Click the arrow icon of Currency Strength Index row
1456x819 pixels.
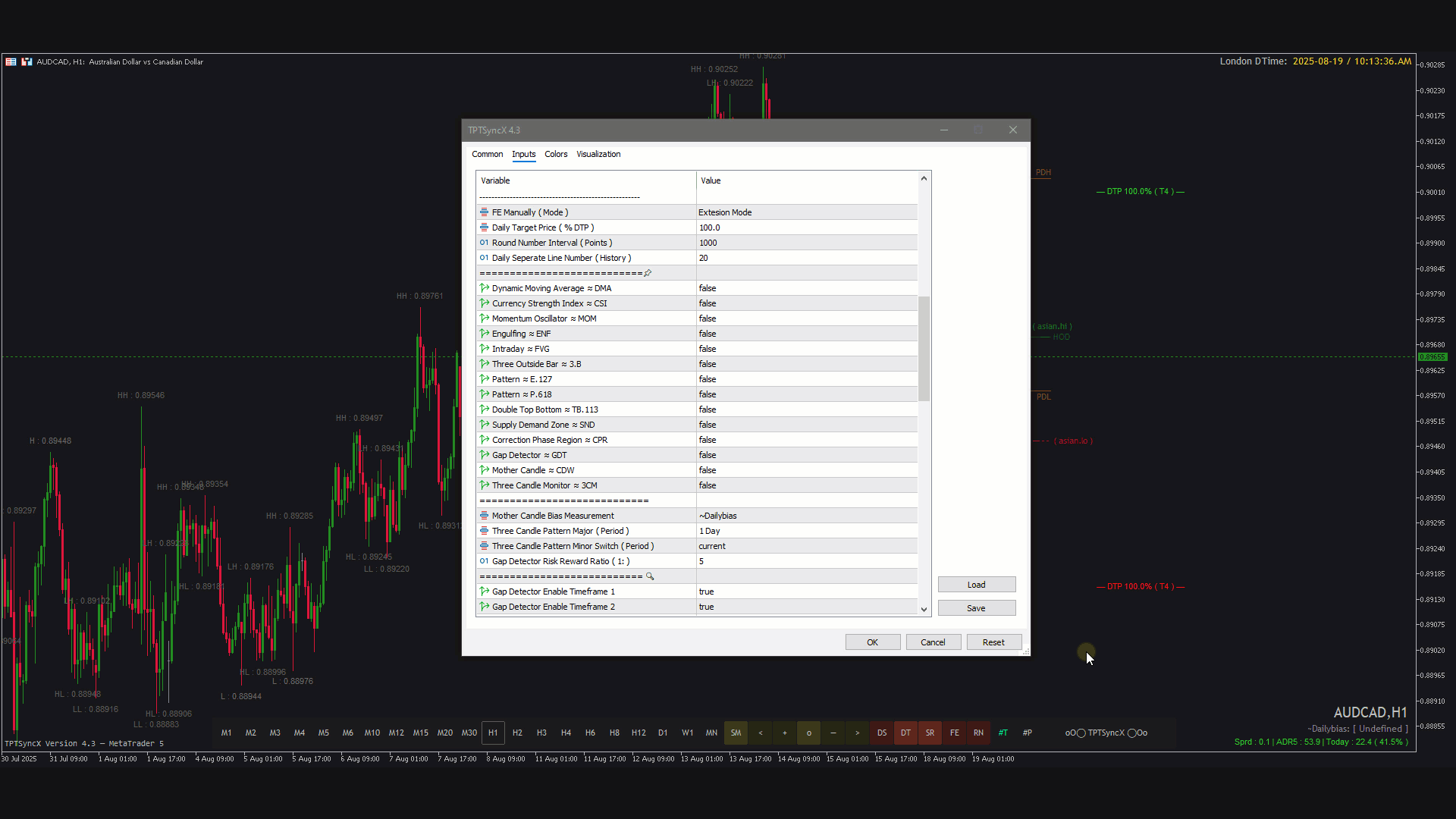(x=484, y=303)
